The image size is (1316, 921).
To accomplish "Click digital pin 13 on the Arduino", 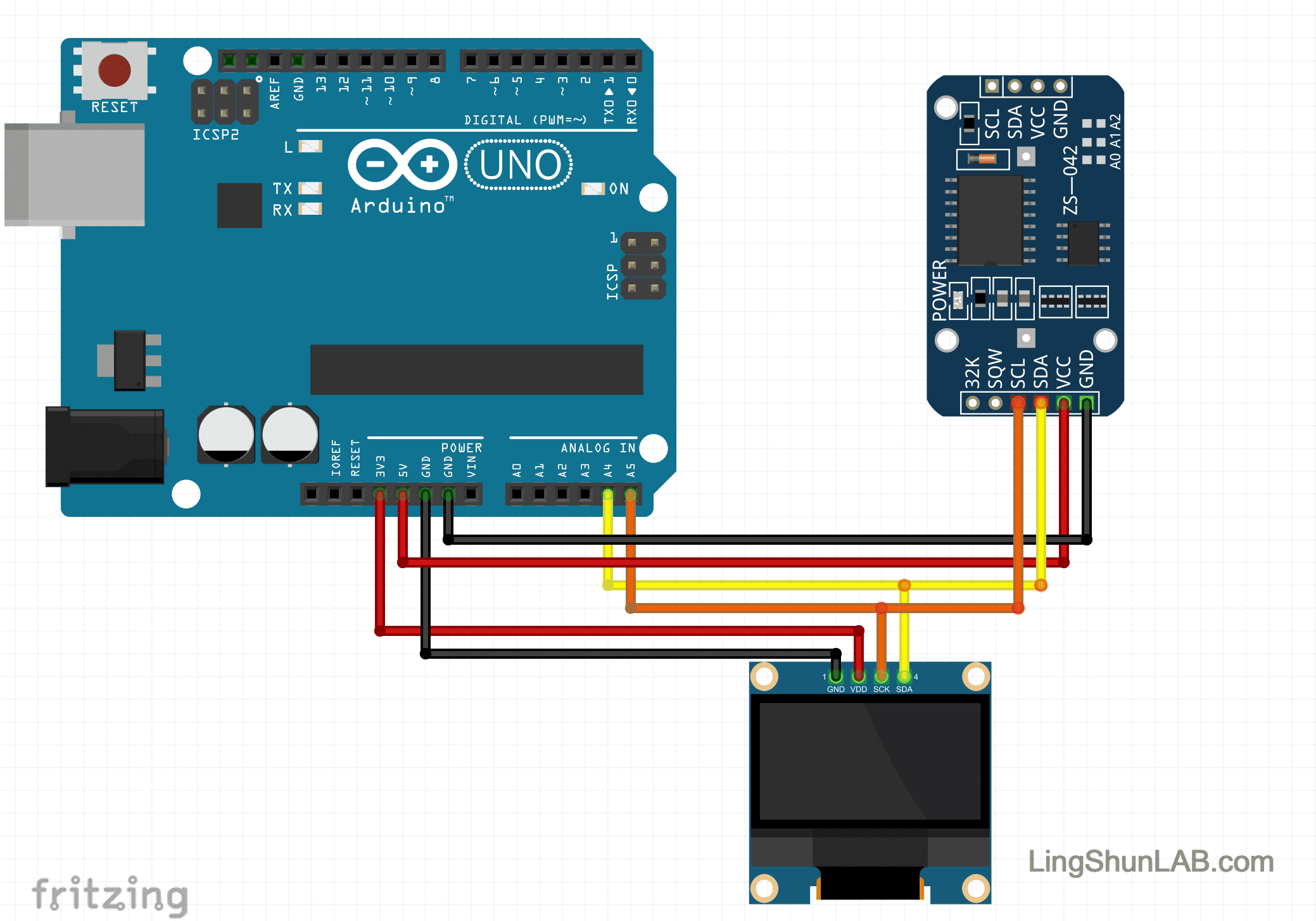I will pos(320,61).
